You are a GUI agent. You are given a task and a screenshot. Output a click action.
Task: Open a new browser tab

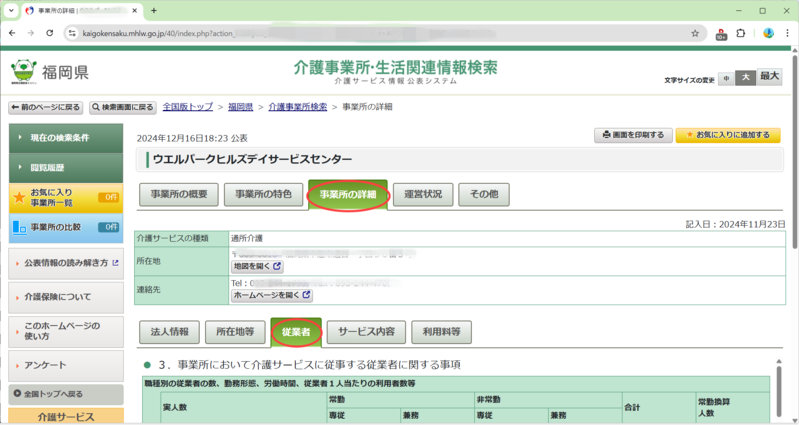click(x=153, y=10)
